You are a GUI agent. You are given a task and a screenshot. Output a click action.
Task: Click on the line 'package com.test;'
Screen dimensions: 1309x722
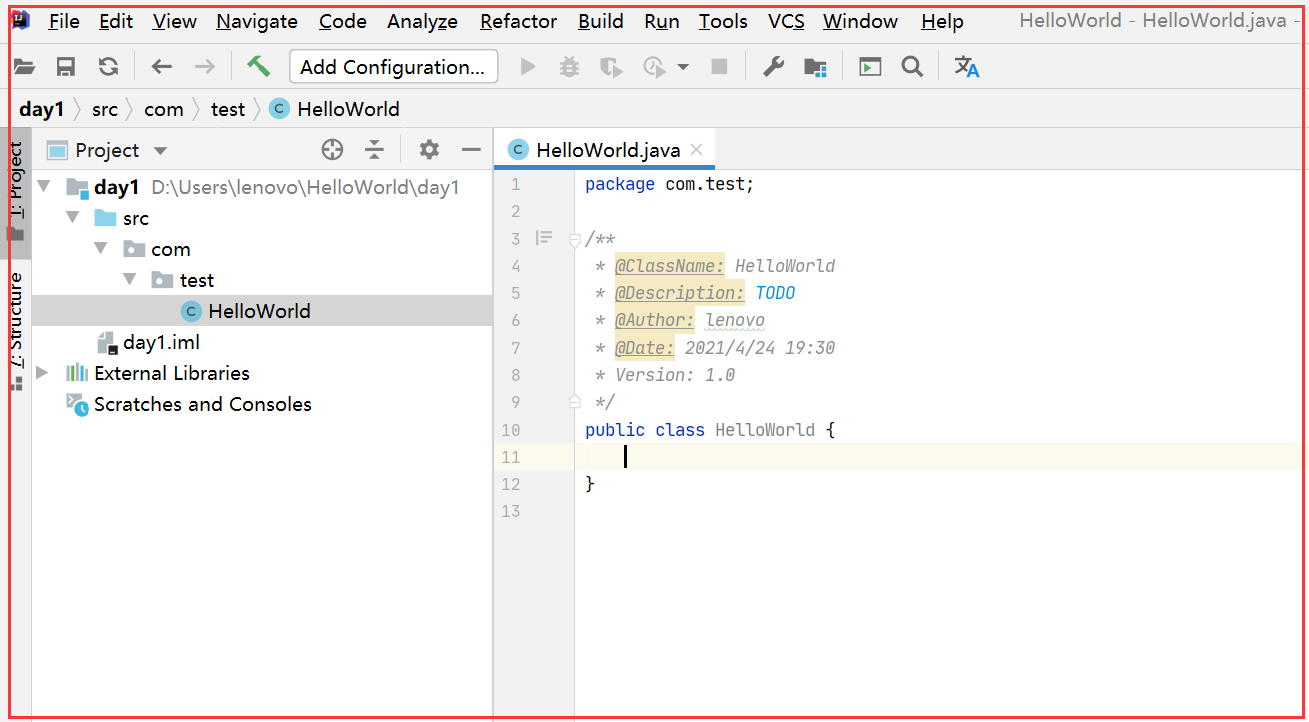(x=669, y=184)
